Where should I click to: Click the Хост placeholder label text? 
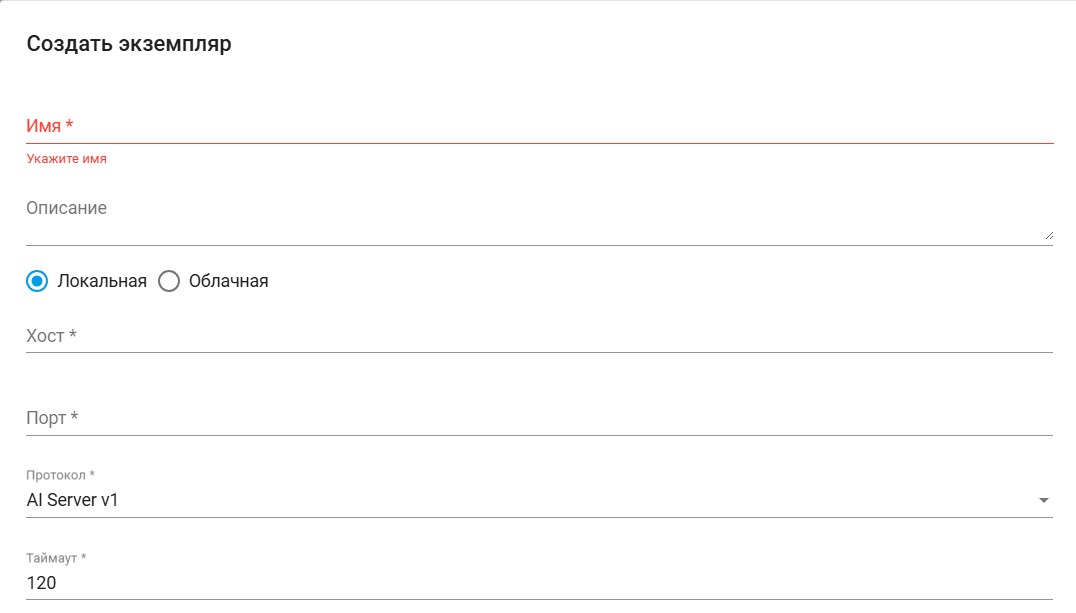[52, 336]
